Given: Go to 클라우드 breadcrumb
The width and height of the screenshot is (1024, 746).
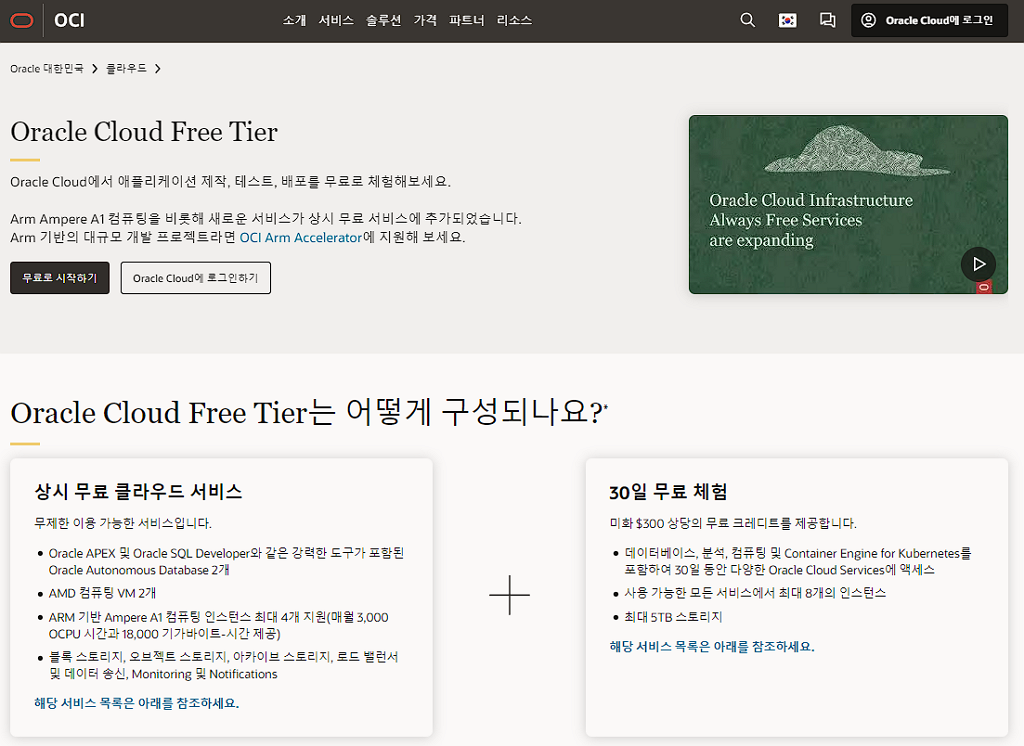Looking at the screenshot, I should point(126,69).
